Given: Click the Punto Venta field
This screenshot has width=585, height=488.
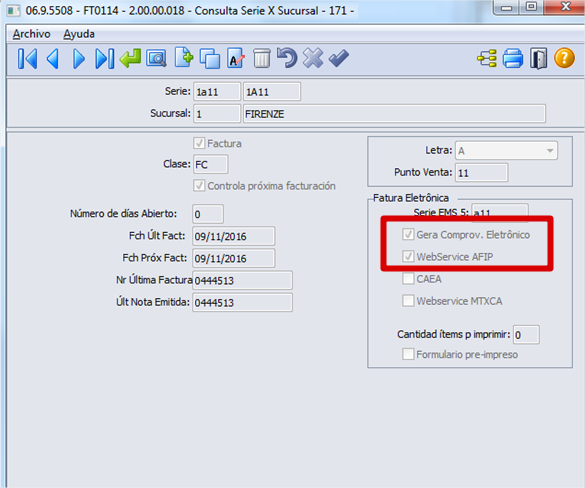Looking at the screenshot, I should (x=481, y=173).
